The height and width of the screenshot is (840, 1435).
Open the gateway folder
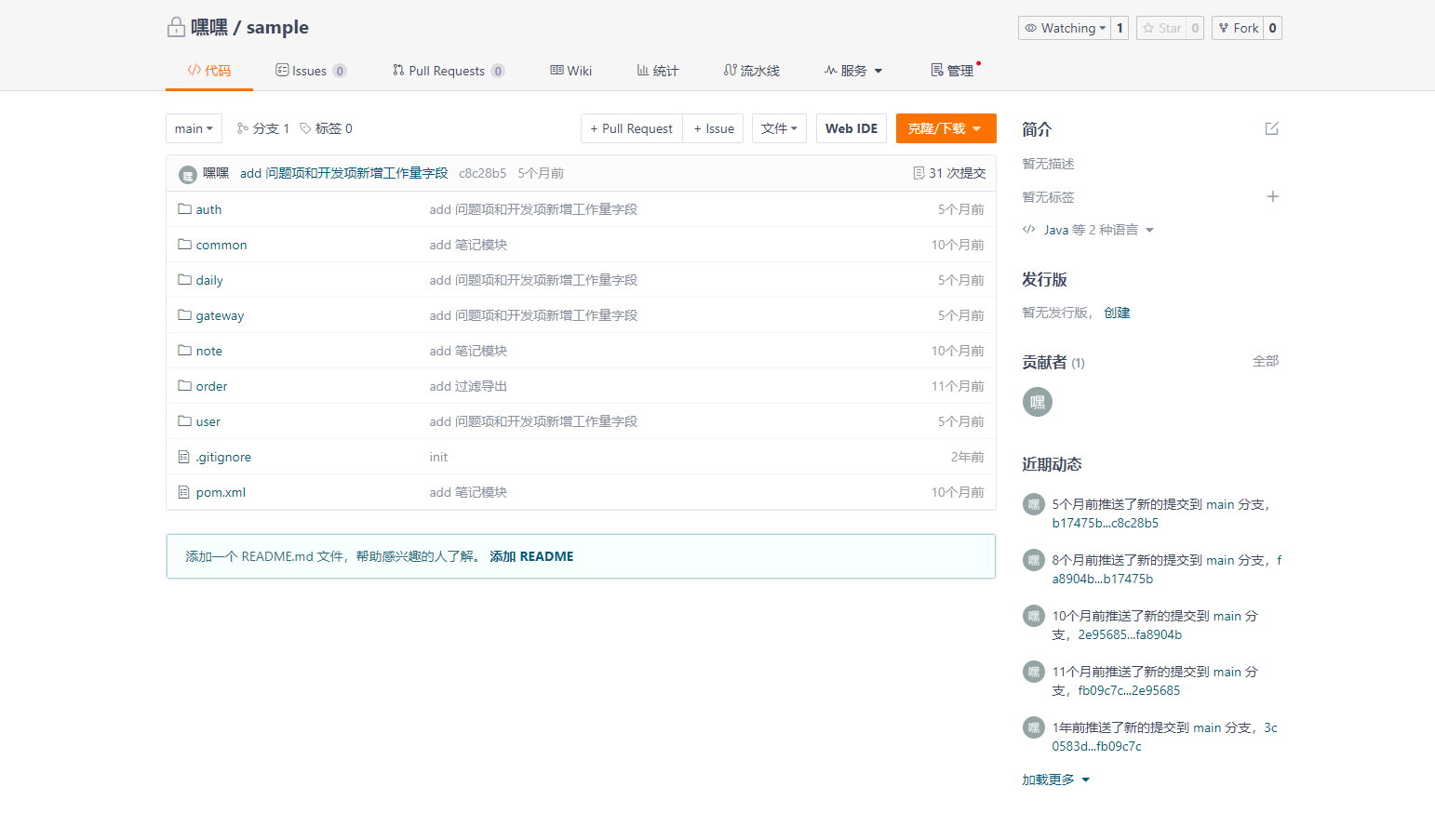(220, 315)
